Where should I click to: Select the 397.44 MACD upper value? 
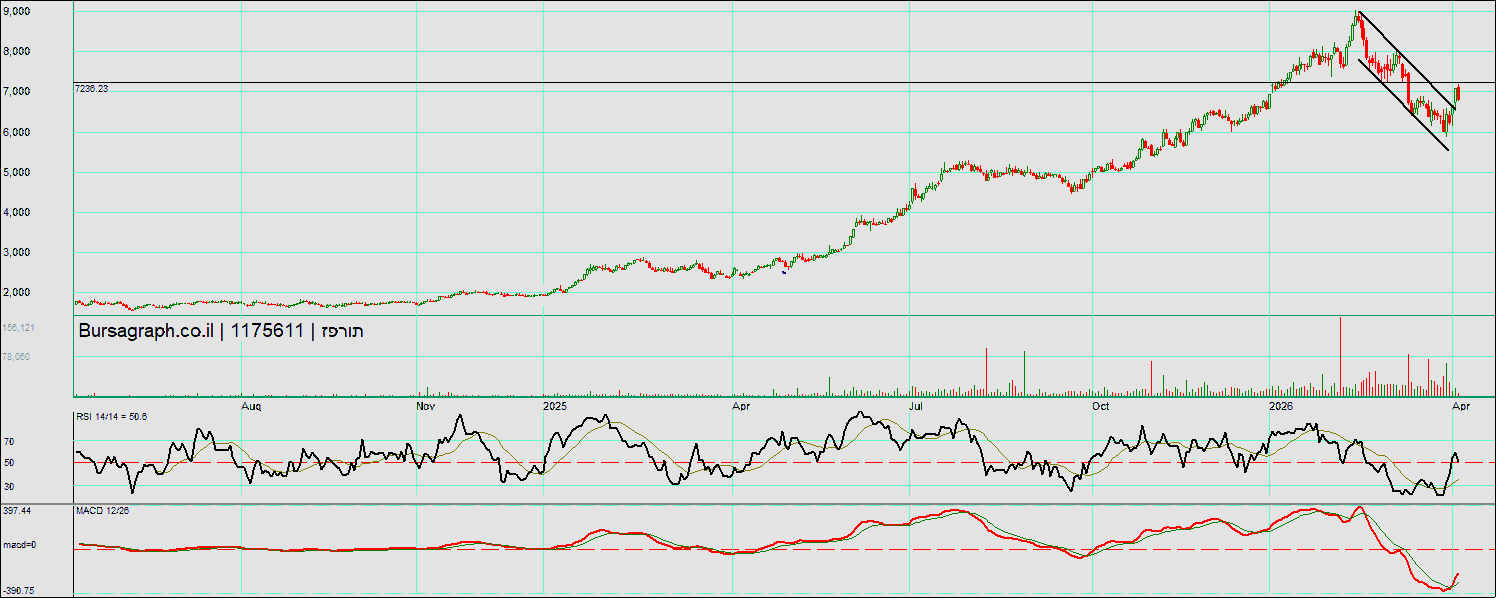(x=17, y=510)
